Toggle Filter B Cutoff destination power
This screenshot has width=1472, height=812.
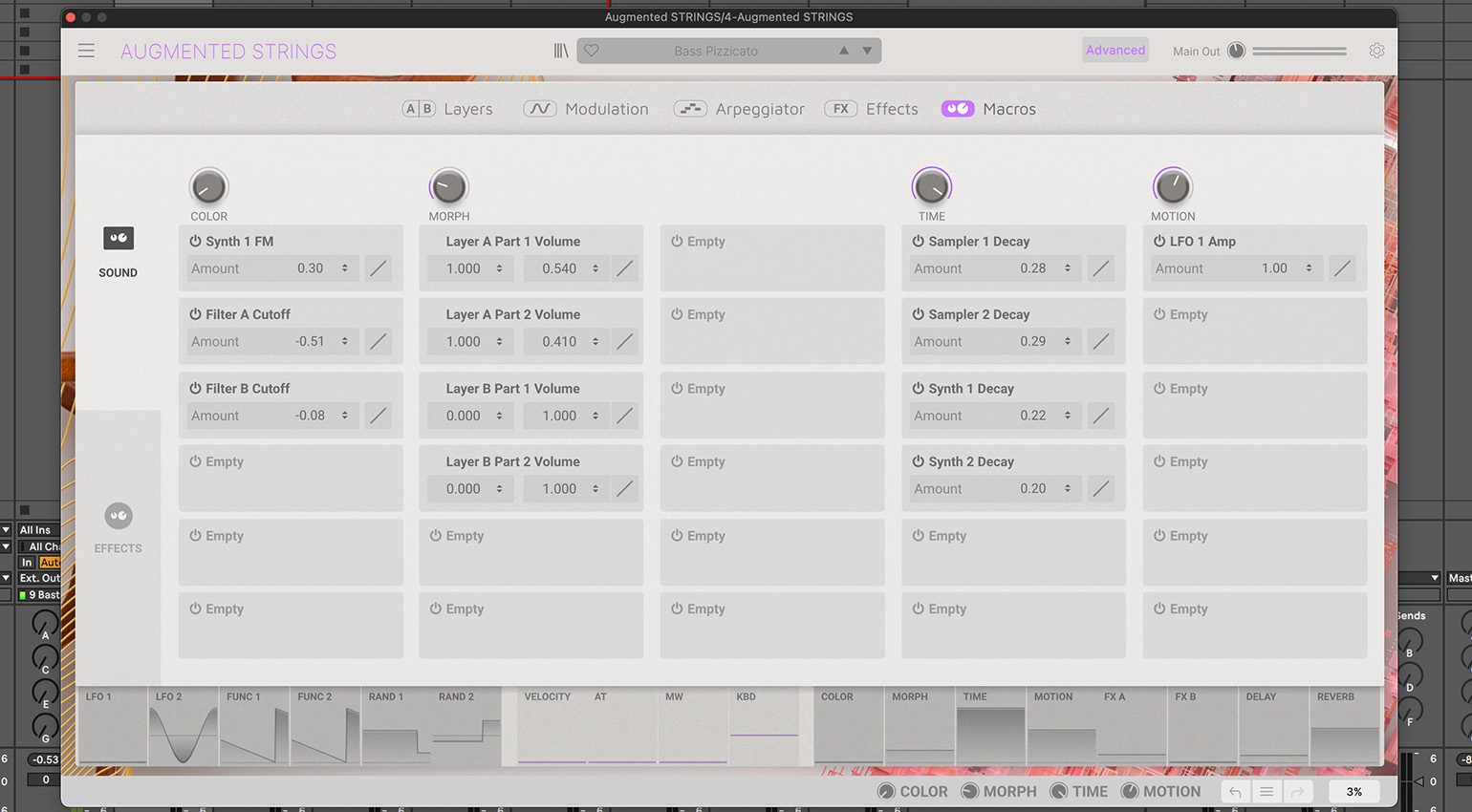195,389
